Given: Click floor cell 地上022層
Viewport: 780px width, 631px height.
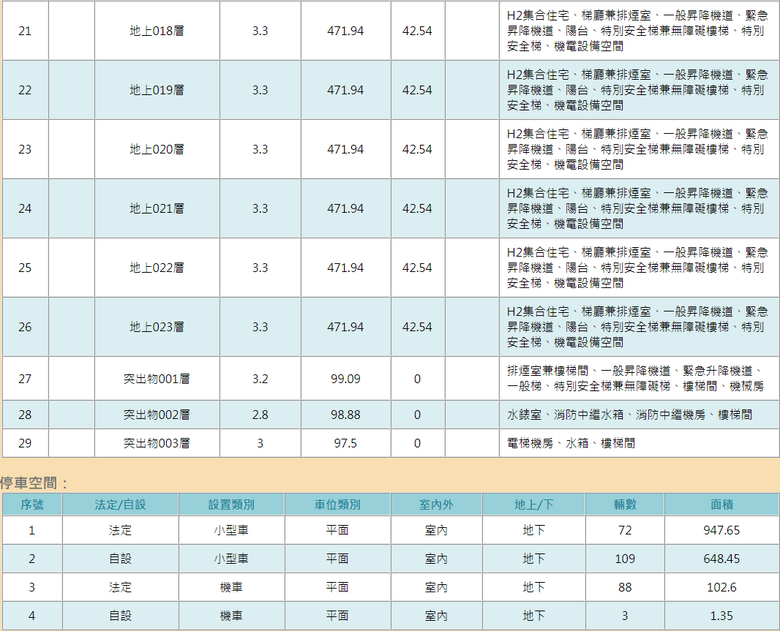Looking at the screenshot, I should [157, 268].
